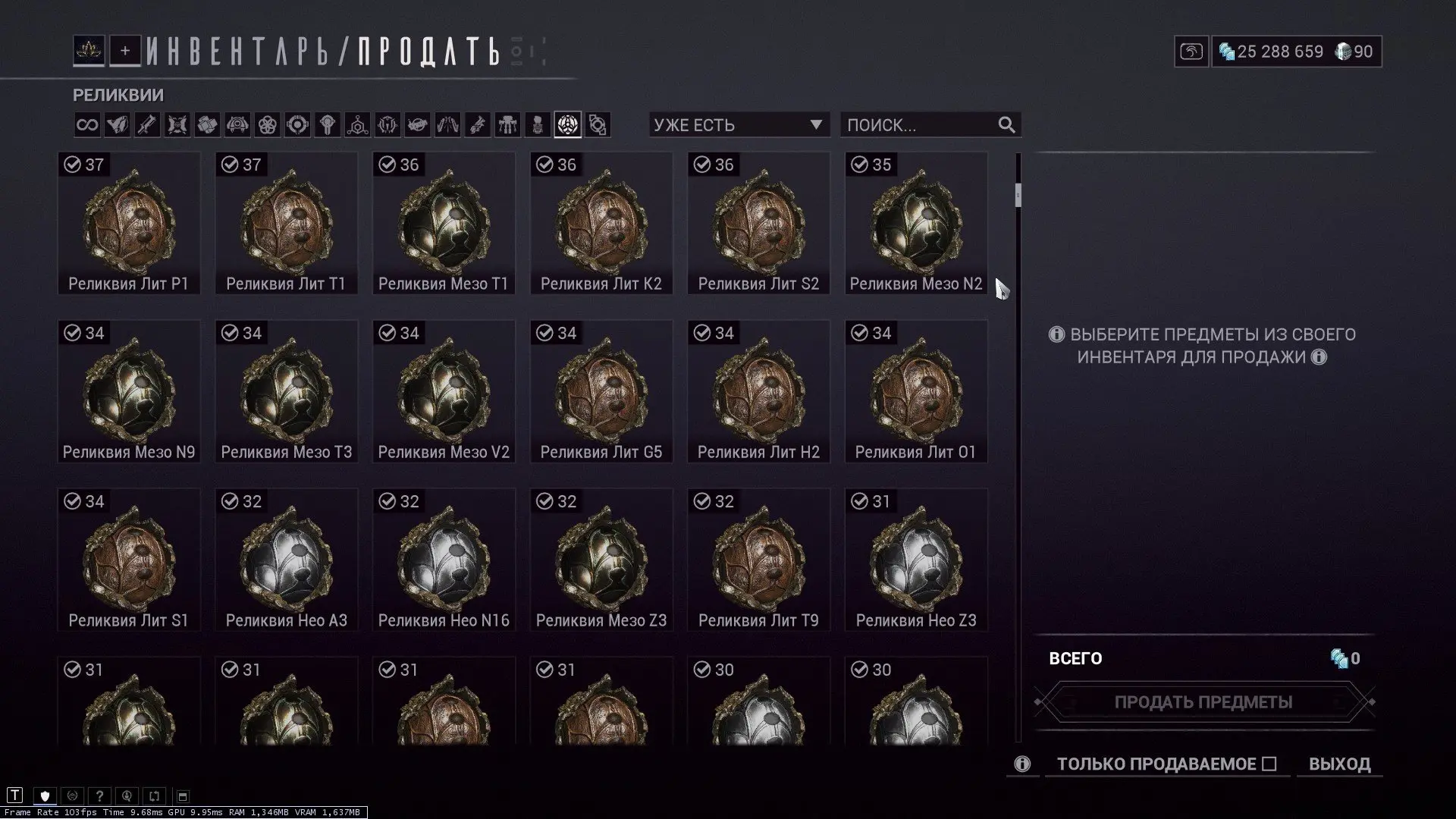Click the shield icon in bottom overlay bar
1456x819 pixels.
[x=45, y=795]
